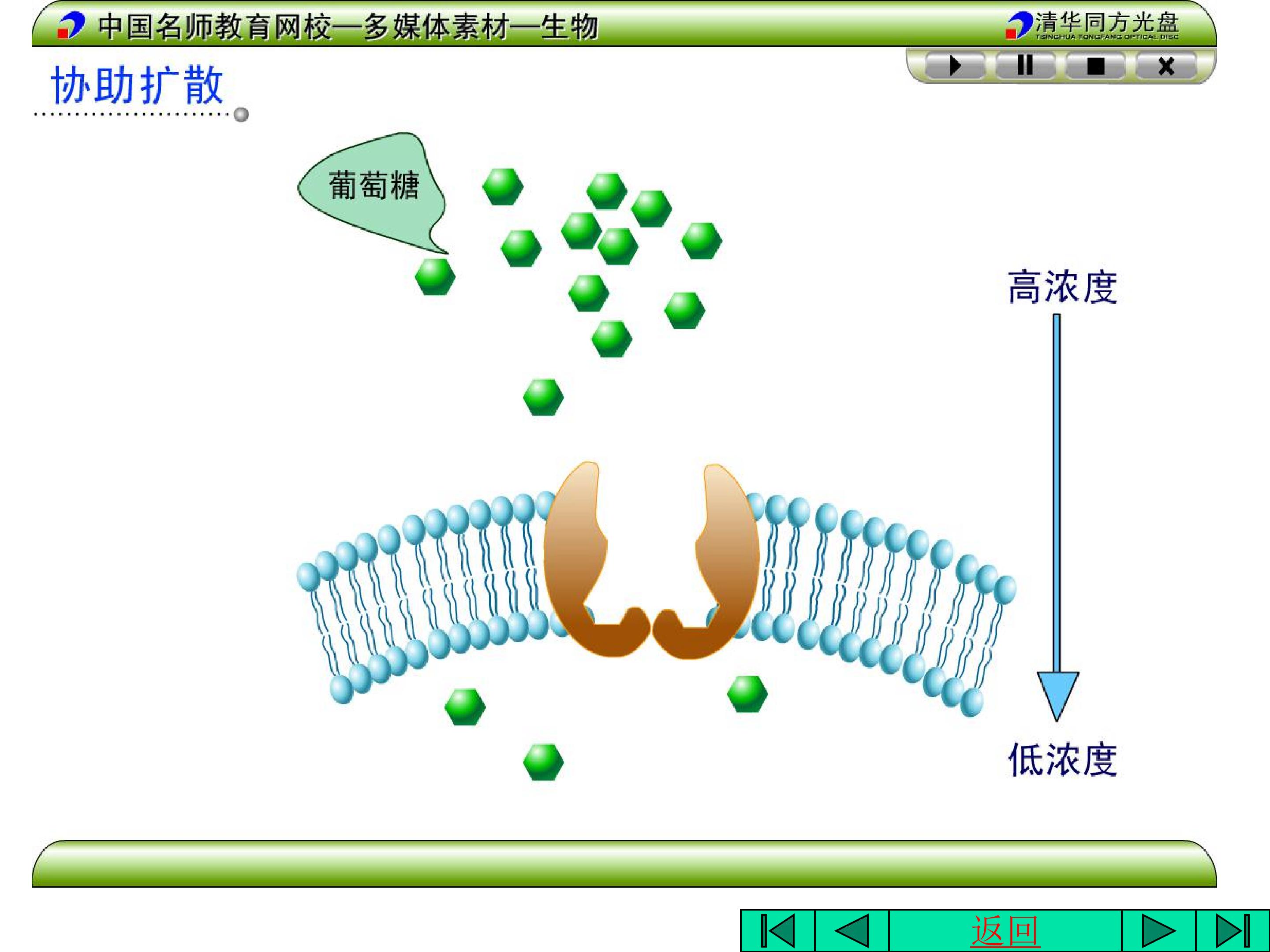
Task: Click the 协助扩散 title heading
Action: point(137,85)
